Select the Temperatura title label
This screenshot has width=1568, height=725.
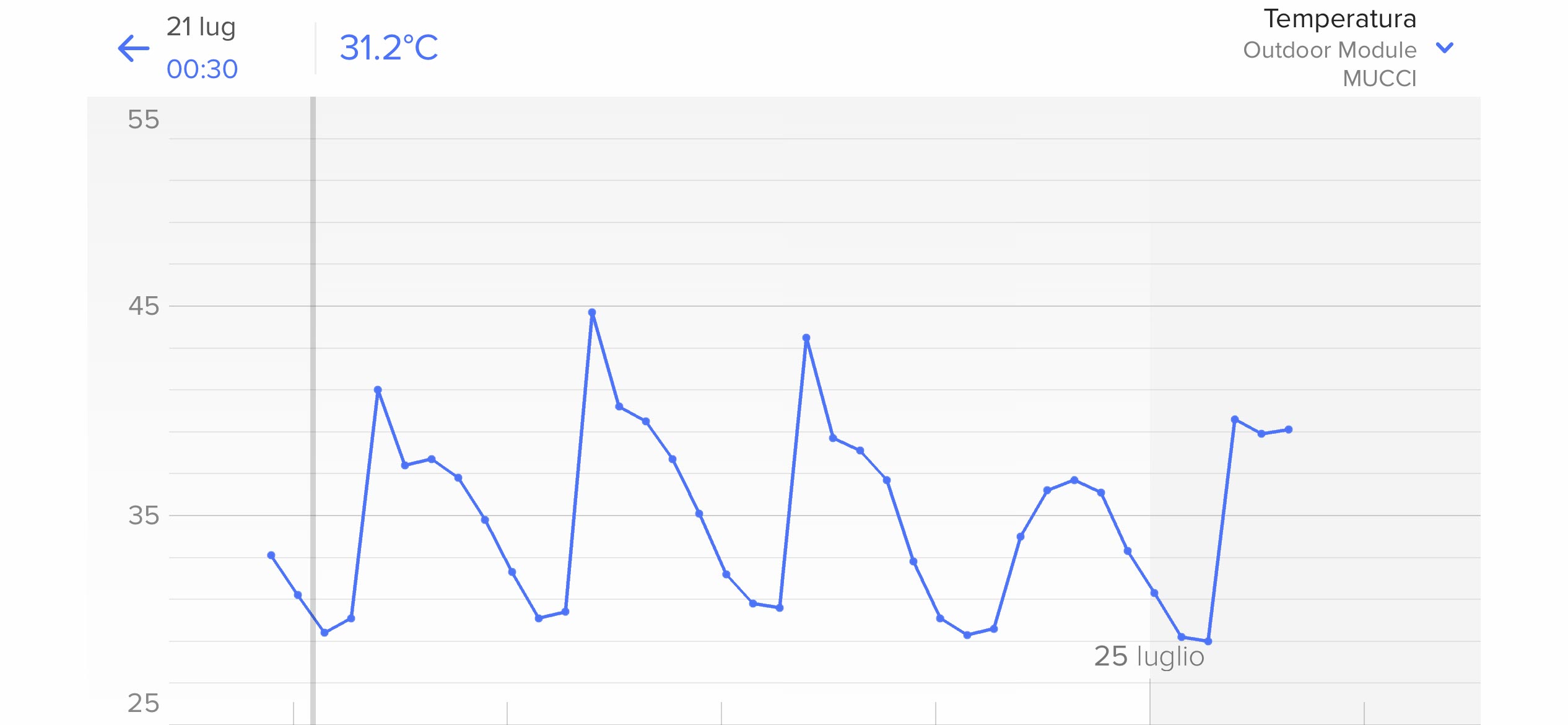pyautogui.click(x=1339, y=19)
